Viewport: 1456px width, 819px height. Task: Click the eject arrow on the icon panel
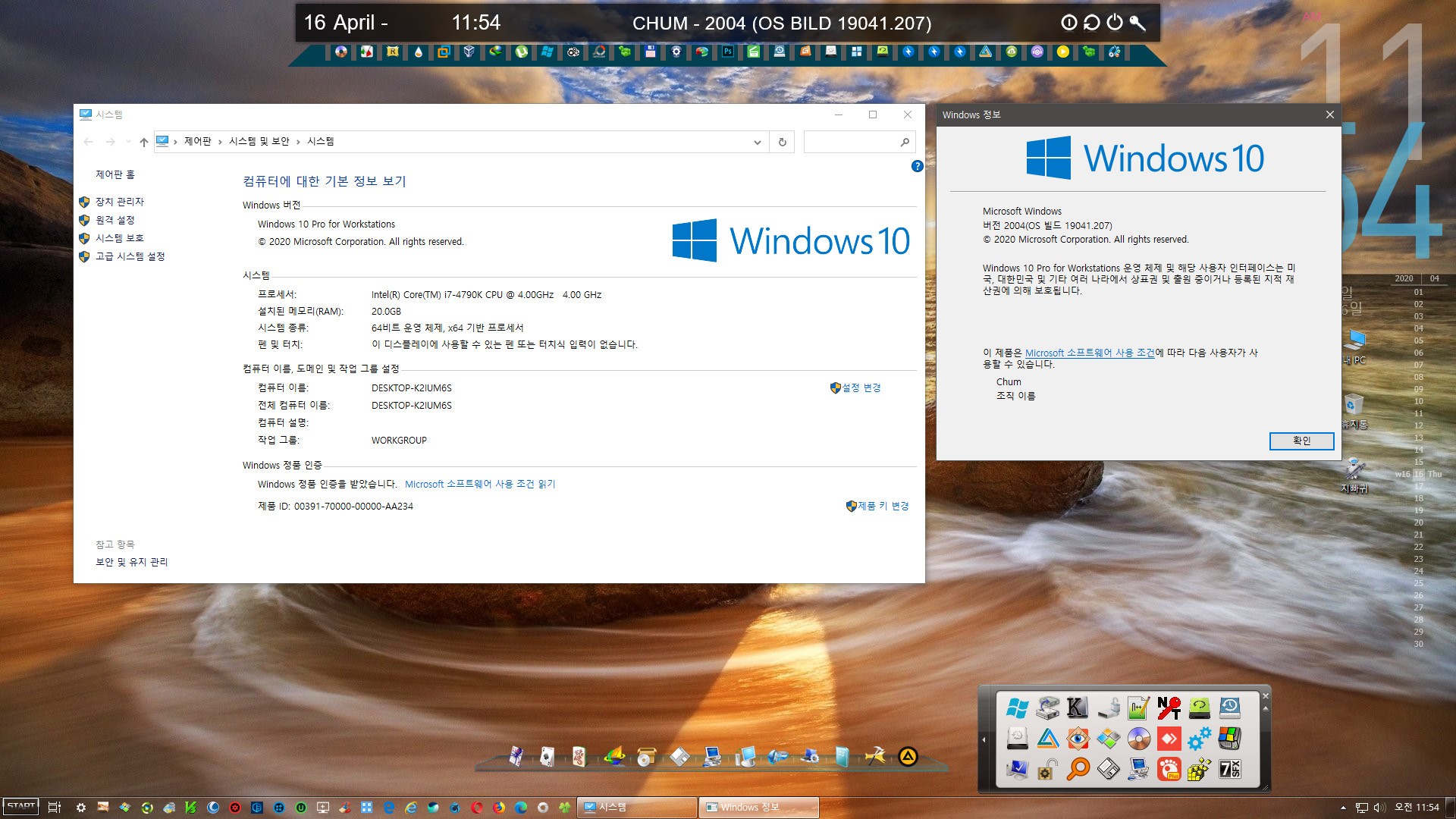(1266, 708)
